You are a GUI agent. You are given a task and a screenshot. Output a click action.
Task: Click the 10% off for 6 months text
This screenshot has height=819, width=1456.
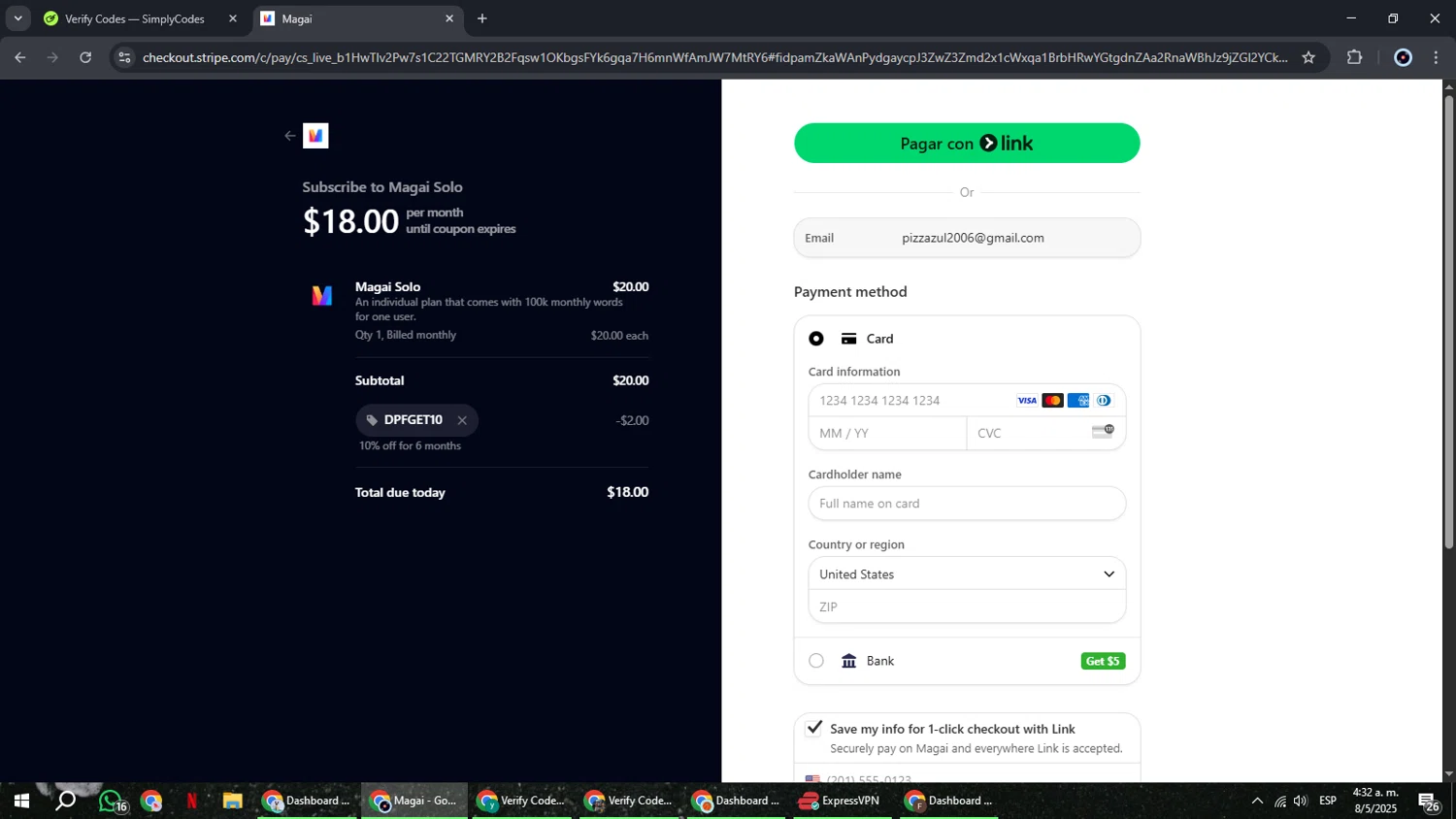410,445
